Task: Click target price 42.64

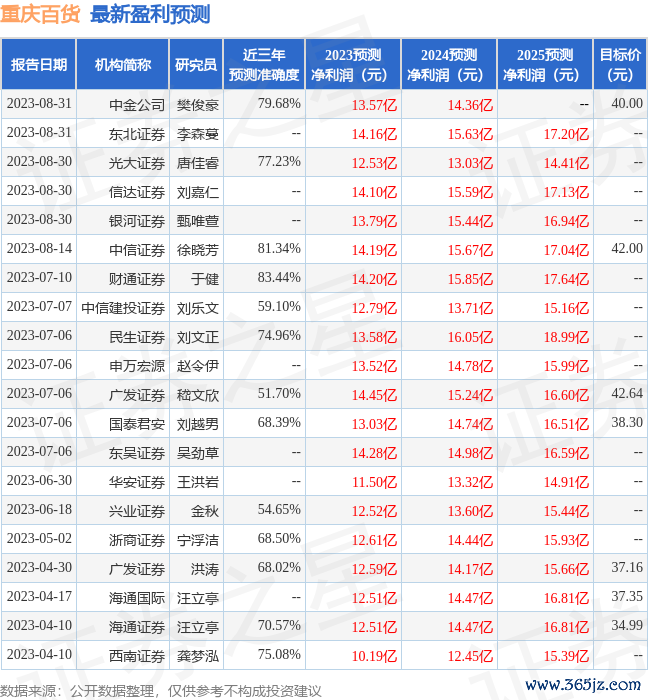Action: pyautogui.click(x=627, y=394)
